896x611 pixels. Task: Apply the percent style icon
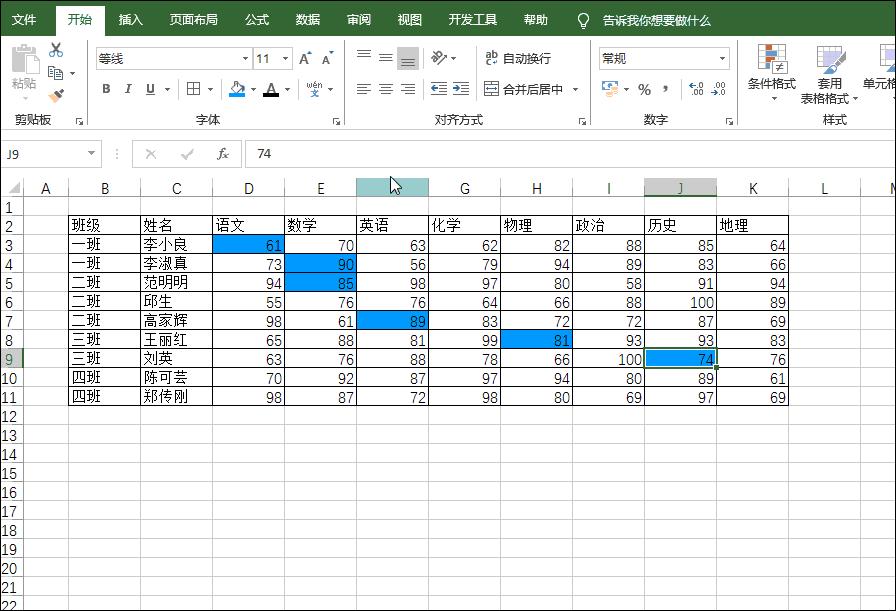pyautogui.click(x=644, y=88)
